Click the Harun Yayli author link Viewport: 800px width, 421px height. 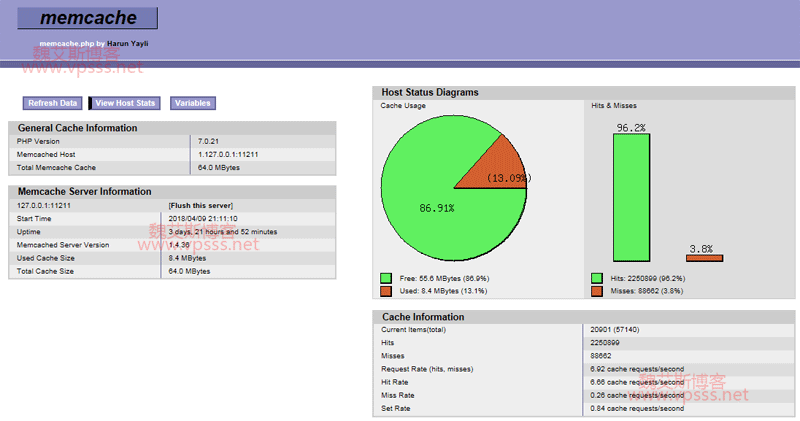click(128, 44)
